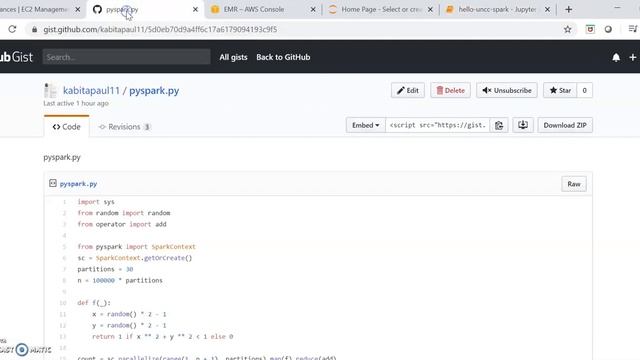Click 'from pyspark import SparkContext' line
Screen dimensions: 640x360
(x=136, y=247)
